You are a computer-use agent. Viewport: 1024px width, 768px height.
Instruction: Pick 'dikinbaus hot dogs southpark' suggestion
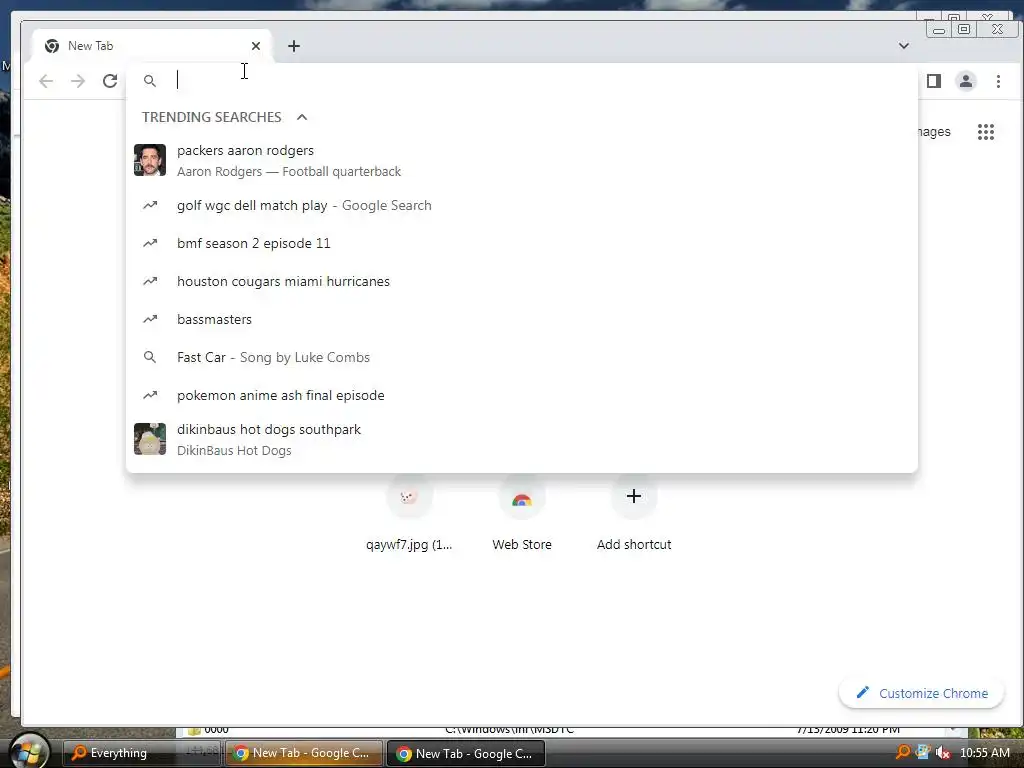pos(521,440)
